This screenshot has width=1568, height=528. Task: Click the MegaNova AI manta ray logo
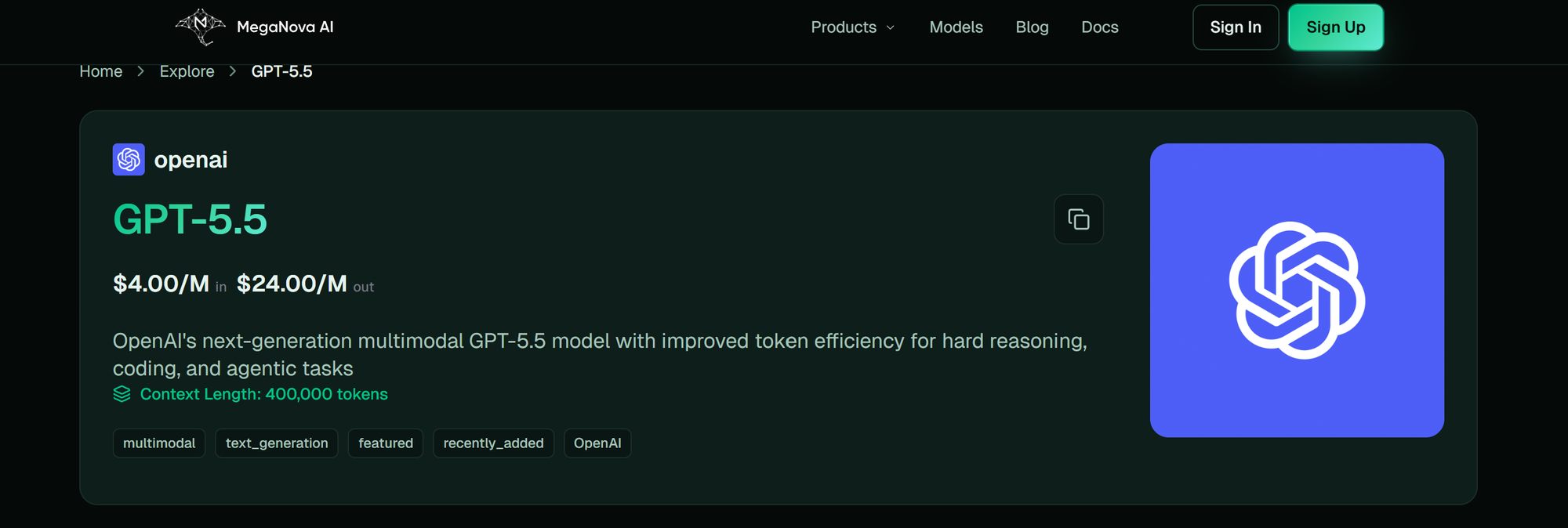(x=201, y=27)
